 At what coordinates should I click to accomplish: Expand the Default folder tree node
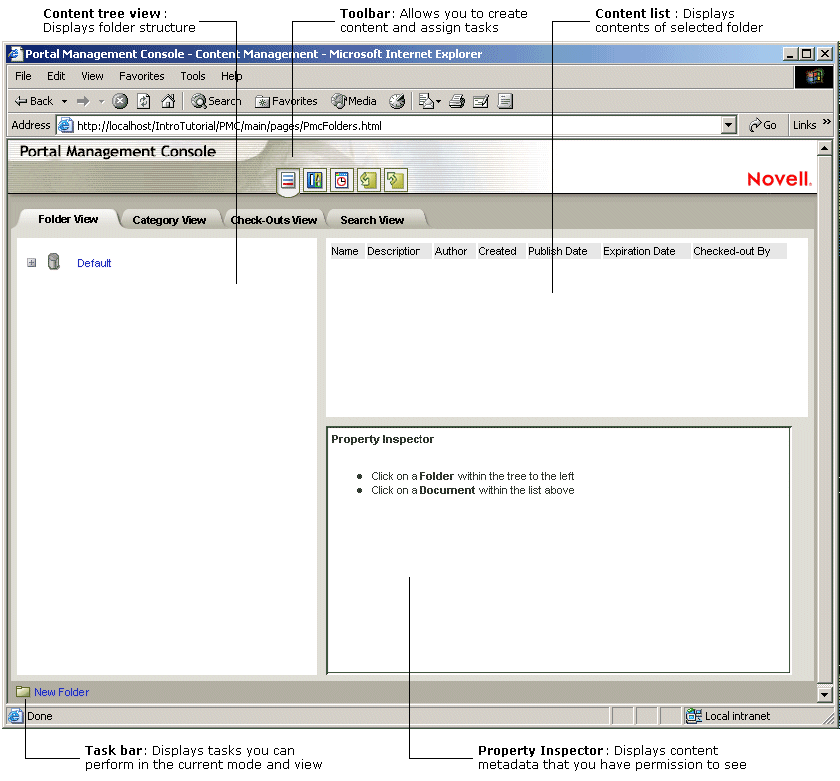32,262
